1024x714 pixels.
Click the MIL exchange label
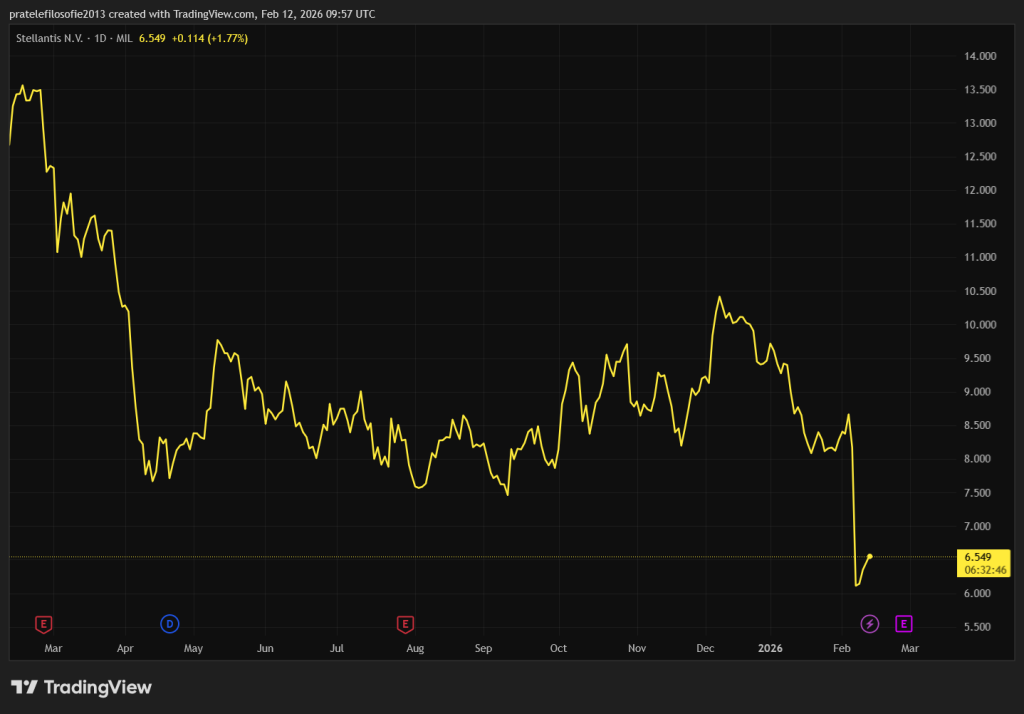pyautogui.click(x=123, y=38)
